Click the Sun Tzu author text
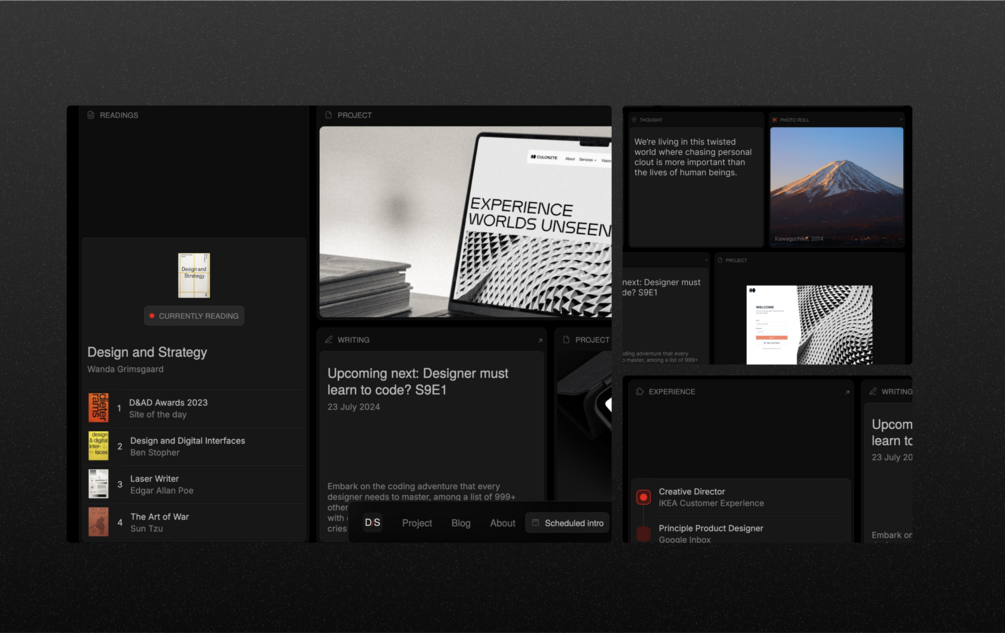 tap(146, 529)
